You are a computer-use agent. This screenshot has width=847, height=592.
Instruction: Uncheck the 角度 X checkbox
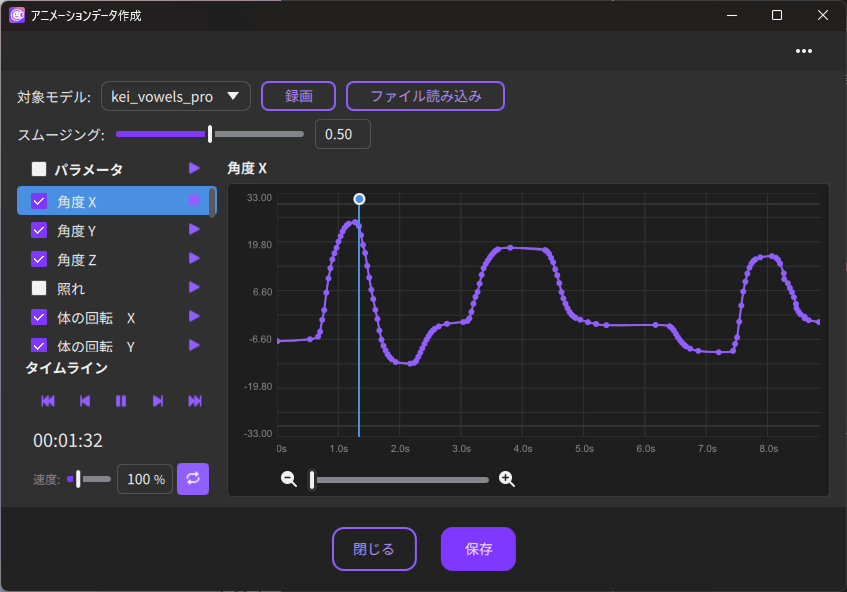(x=40, y=201)
